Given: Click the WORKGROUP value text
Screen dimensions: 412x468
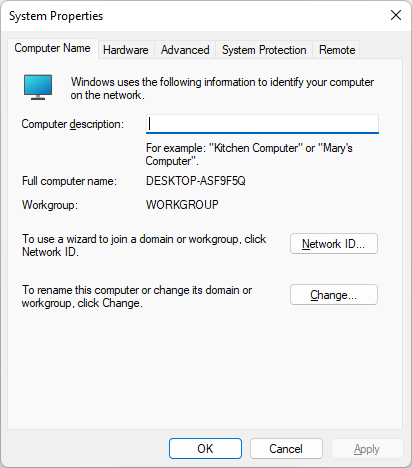Looking at the screenshot, I should (x=182, y=205).
